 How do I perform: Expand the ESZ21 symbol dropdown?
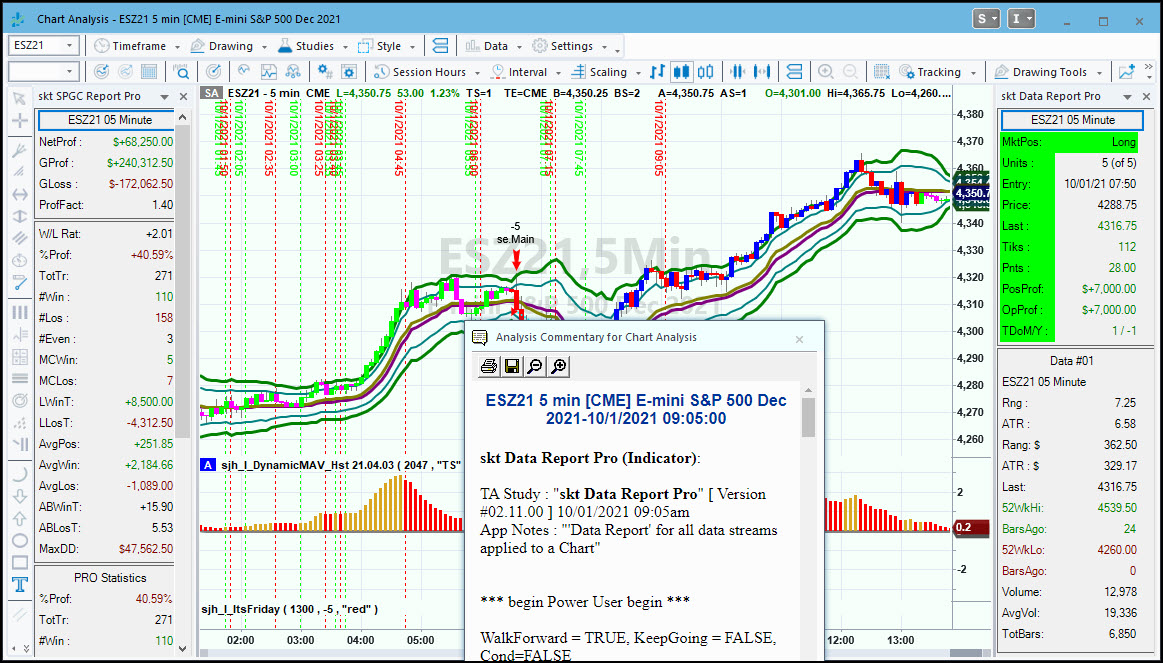(69, 46)
